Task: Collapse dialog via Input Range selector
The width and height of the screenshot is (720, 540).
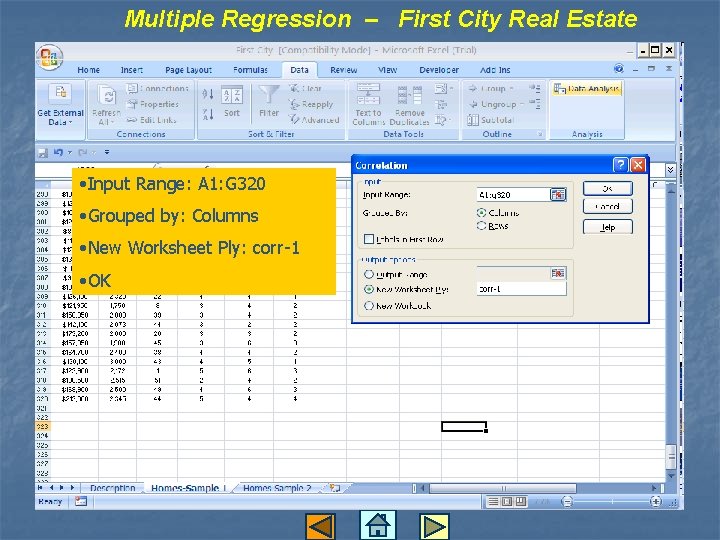Action: coord(558,195)
